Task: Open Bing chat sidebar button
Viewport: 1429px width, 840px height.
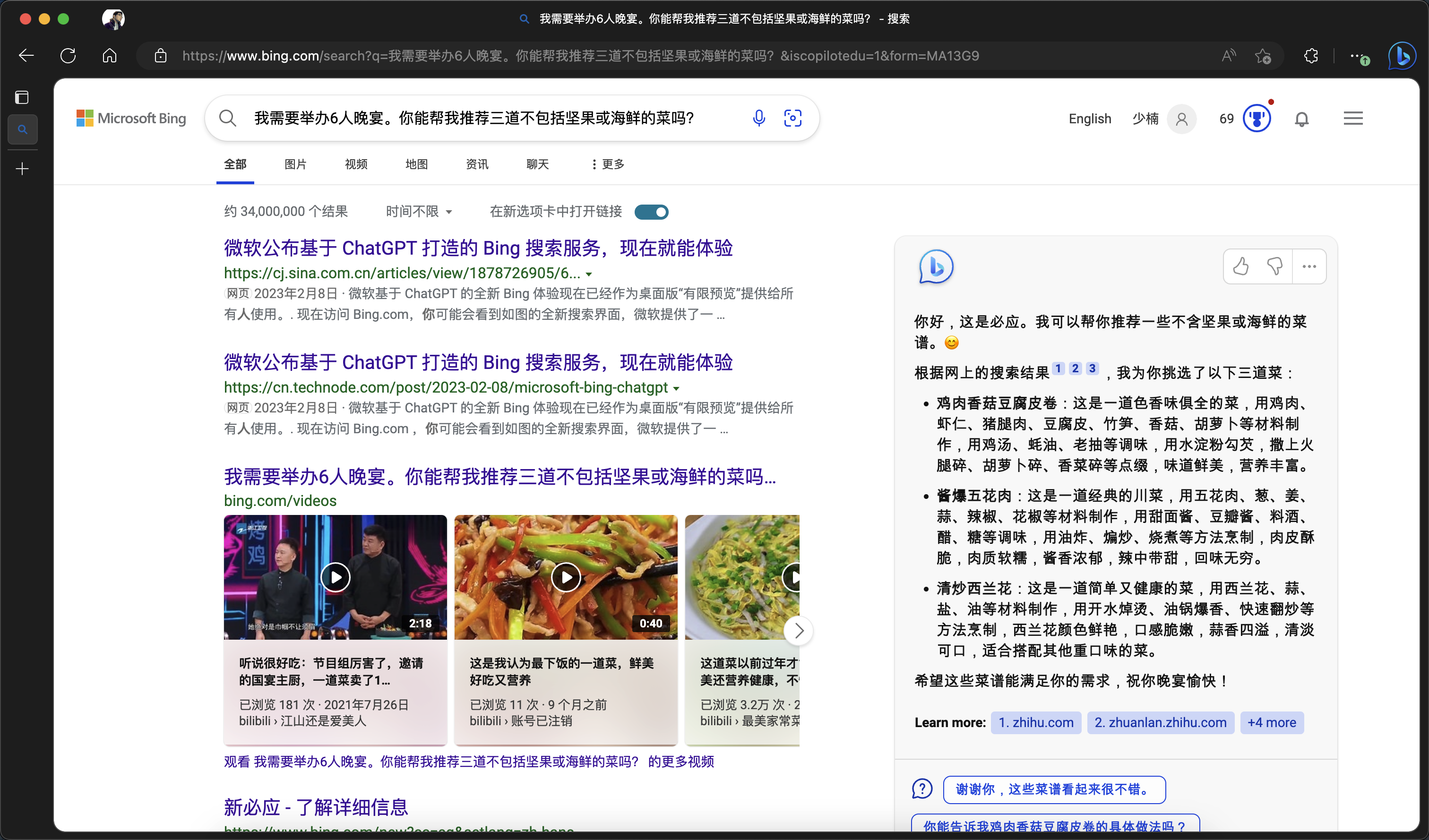Action: pos(1402,56)
